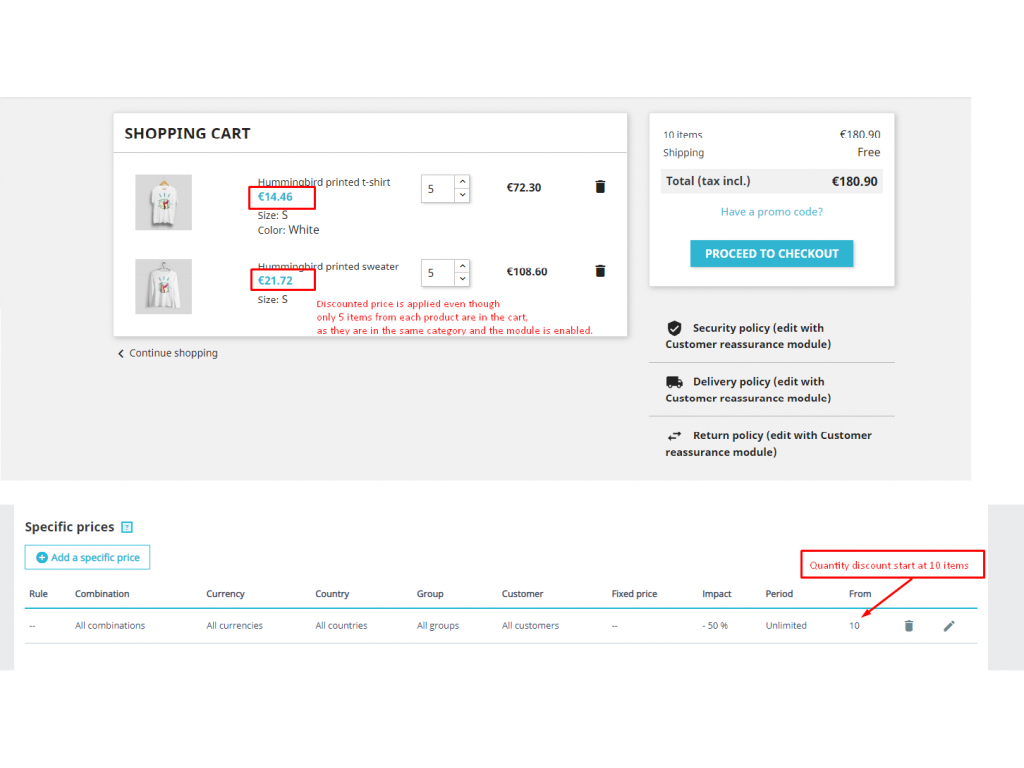The image size is (1024, 768).
Task: Click the Delivery policy truck icon
Action: (x=674, y=382)
